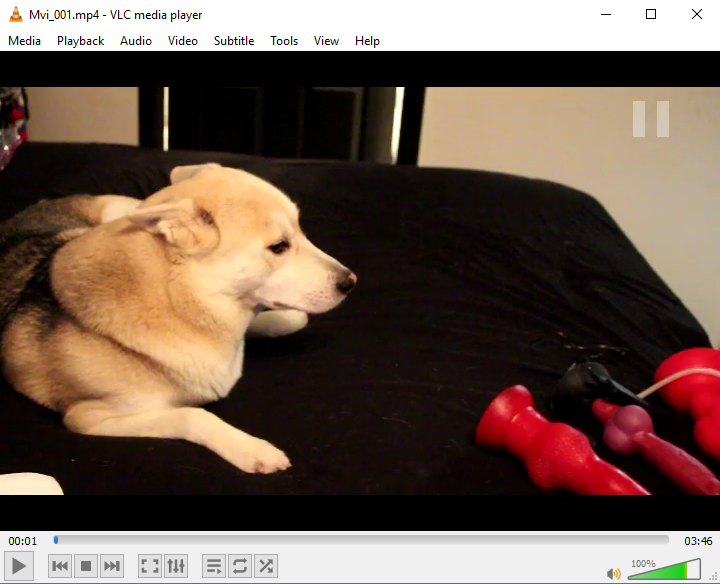Open the Tools menu
The width and height of the screenshot is (720, 584).
[x=284, y=41]
